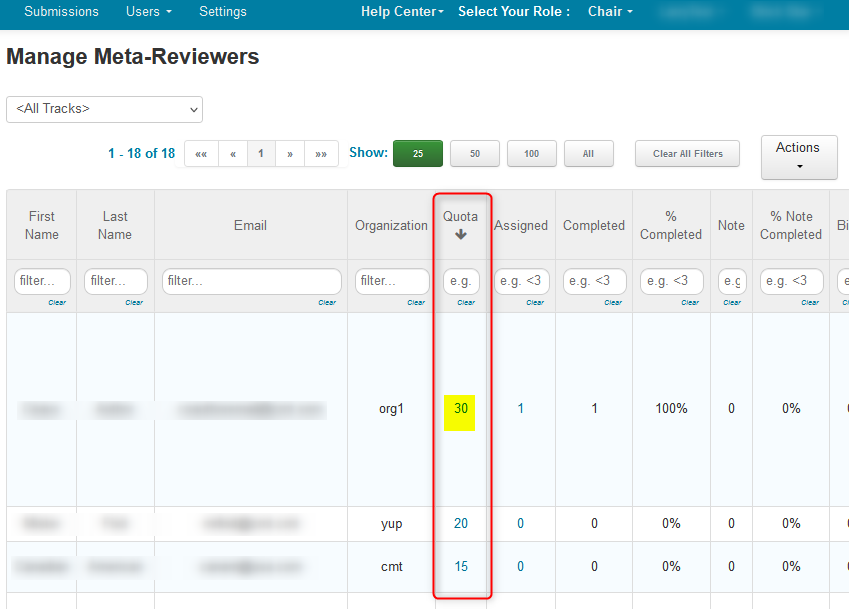Sort by % Note Completed header
Screen dimensions: 849x609
coord(791,225)
